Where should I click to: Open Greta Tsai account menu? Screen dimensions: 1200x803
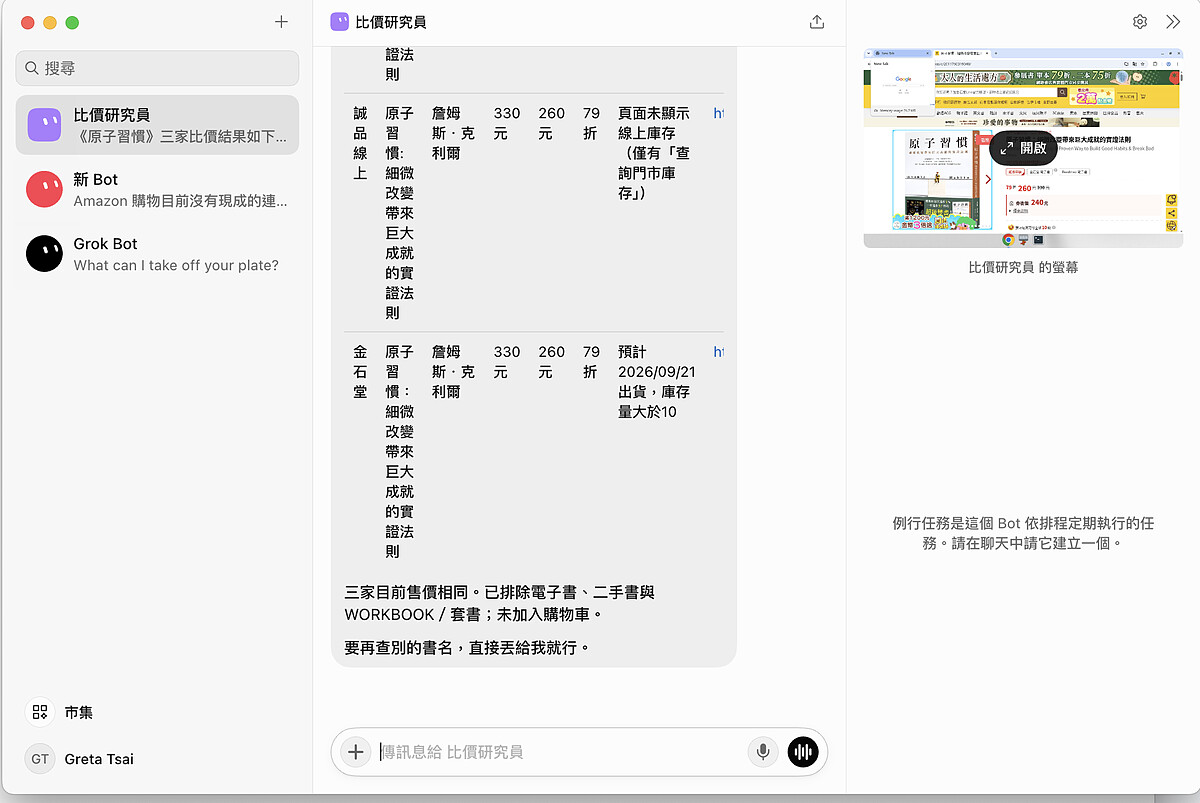pyautogui.click(x=80, y=759)
